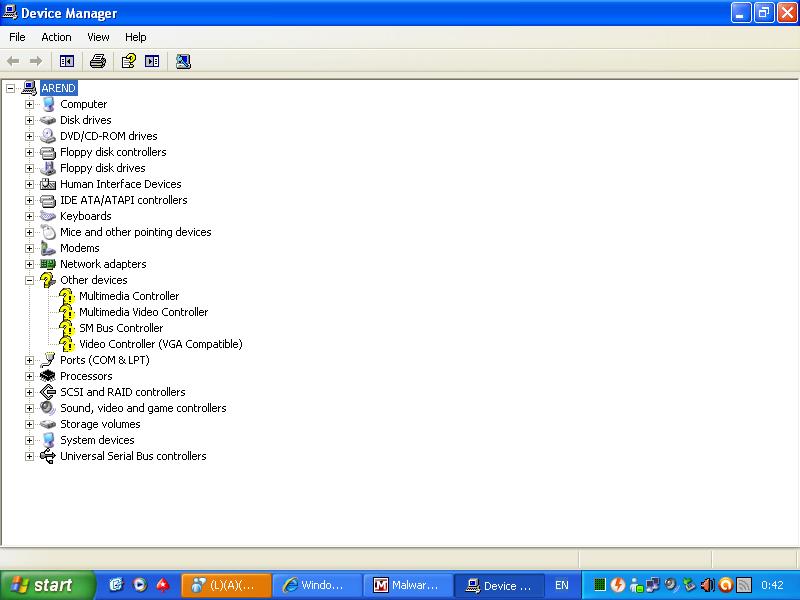This screenshot has height=600, width=800.
Task: Collapse the AREND root node
Action: 10,88
